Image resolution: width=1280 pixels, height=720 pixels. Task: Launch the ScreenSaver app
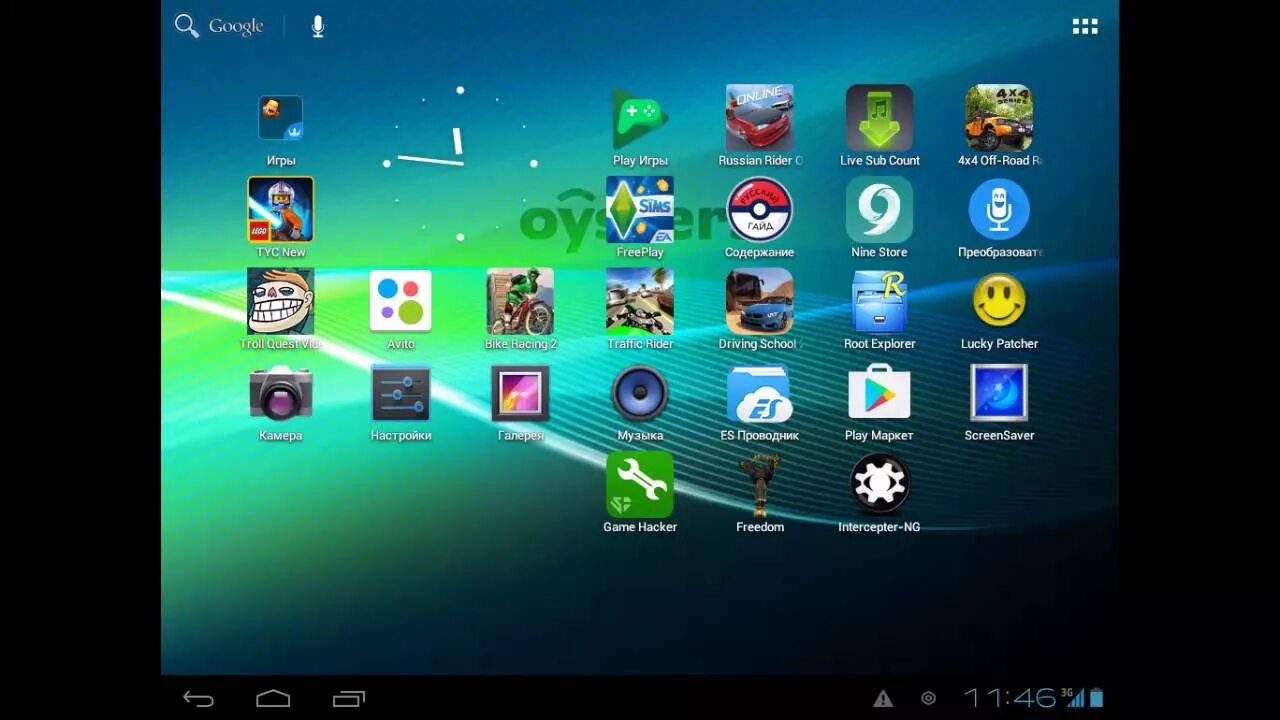click(x=999, y=392)
